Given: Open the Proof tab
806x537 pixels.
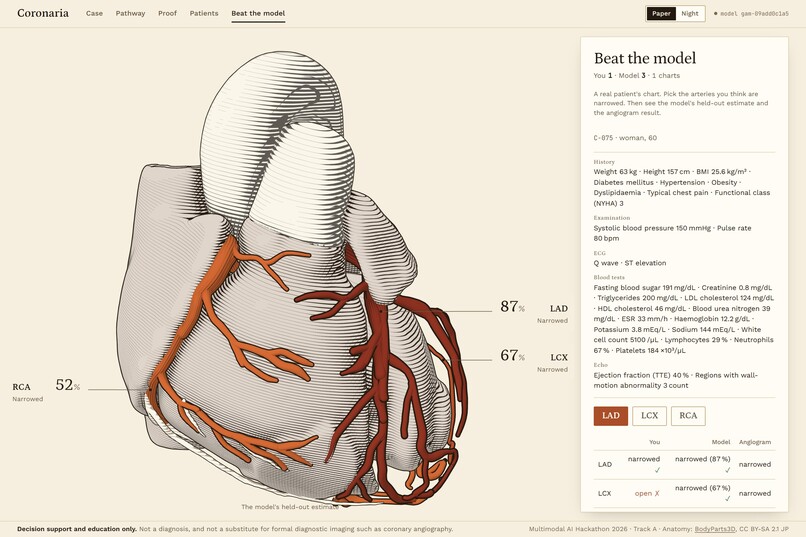Looking at the screenshot, I should [167, 13].
